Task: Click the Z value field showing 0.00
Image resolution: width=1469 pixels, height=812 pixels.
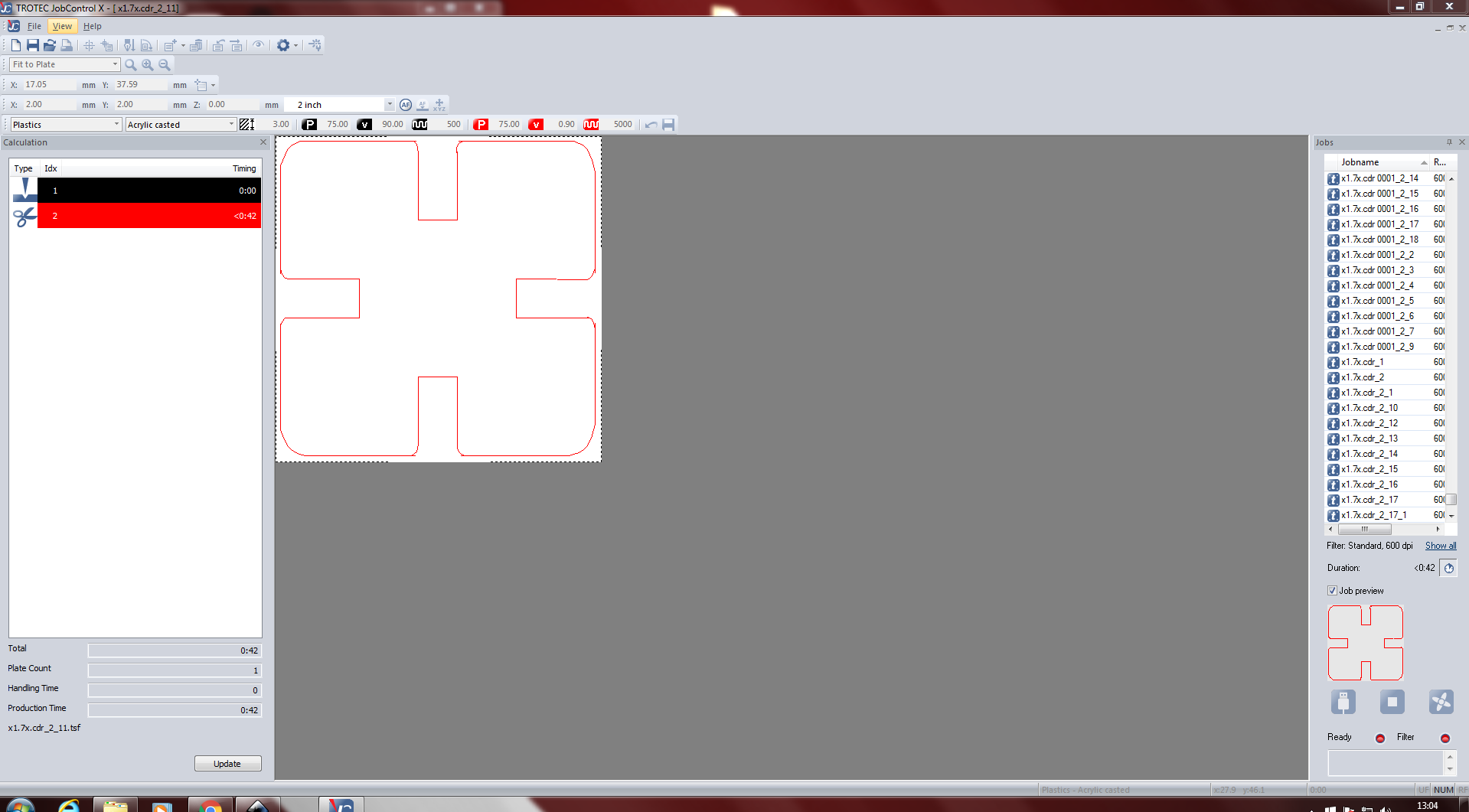Action: pos(233,105)
